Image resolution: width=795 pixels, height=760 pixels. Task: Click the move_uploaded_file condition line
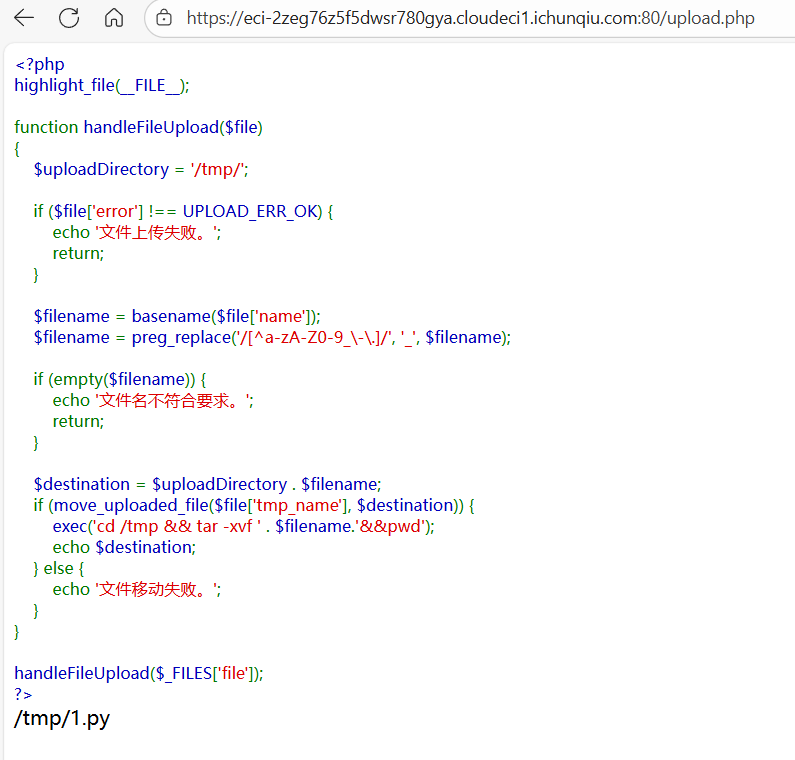pyautogui.click(x=254, y=505)
